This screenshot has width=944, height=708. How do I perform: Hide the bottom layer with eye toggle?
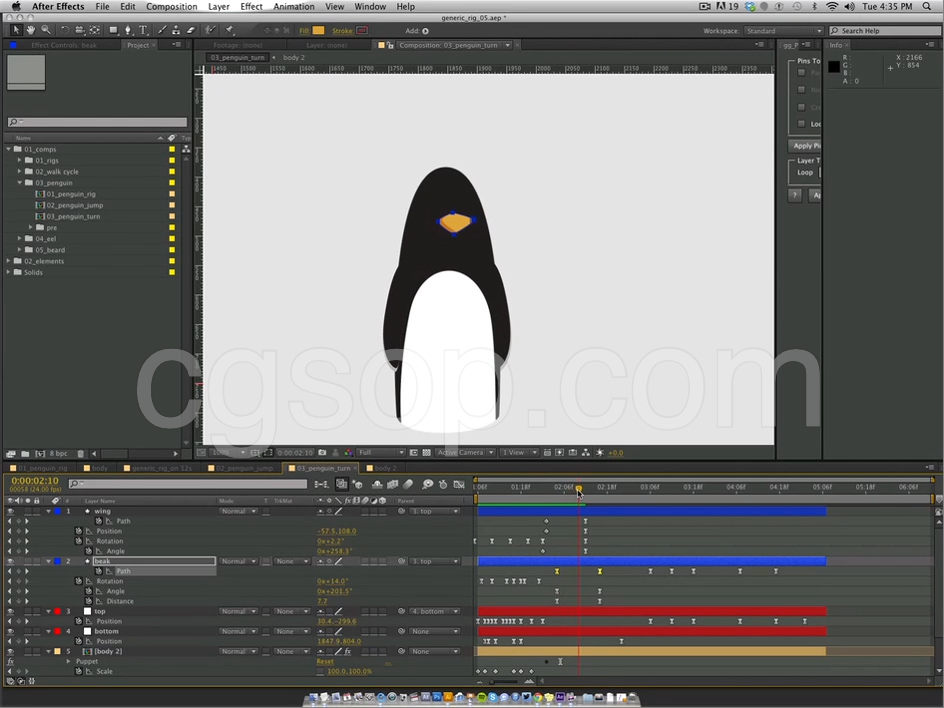click(x=10, y=631)
